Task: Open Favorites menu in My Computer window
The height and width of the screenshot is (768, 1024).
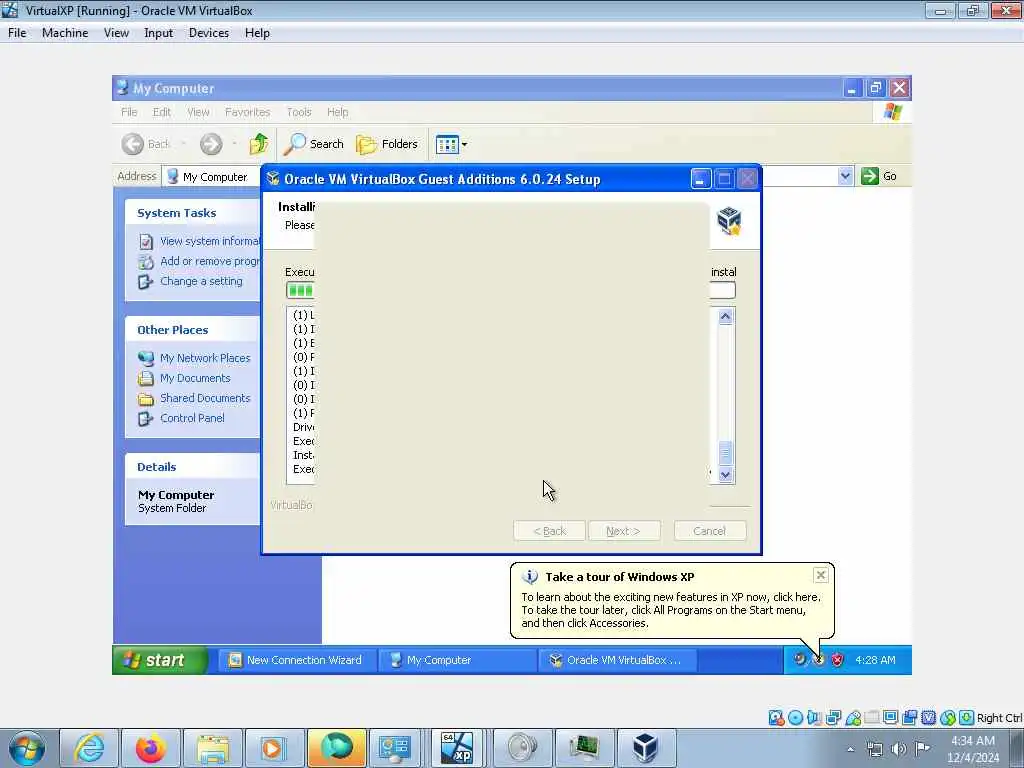Action: coord(248,112)
